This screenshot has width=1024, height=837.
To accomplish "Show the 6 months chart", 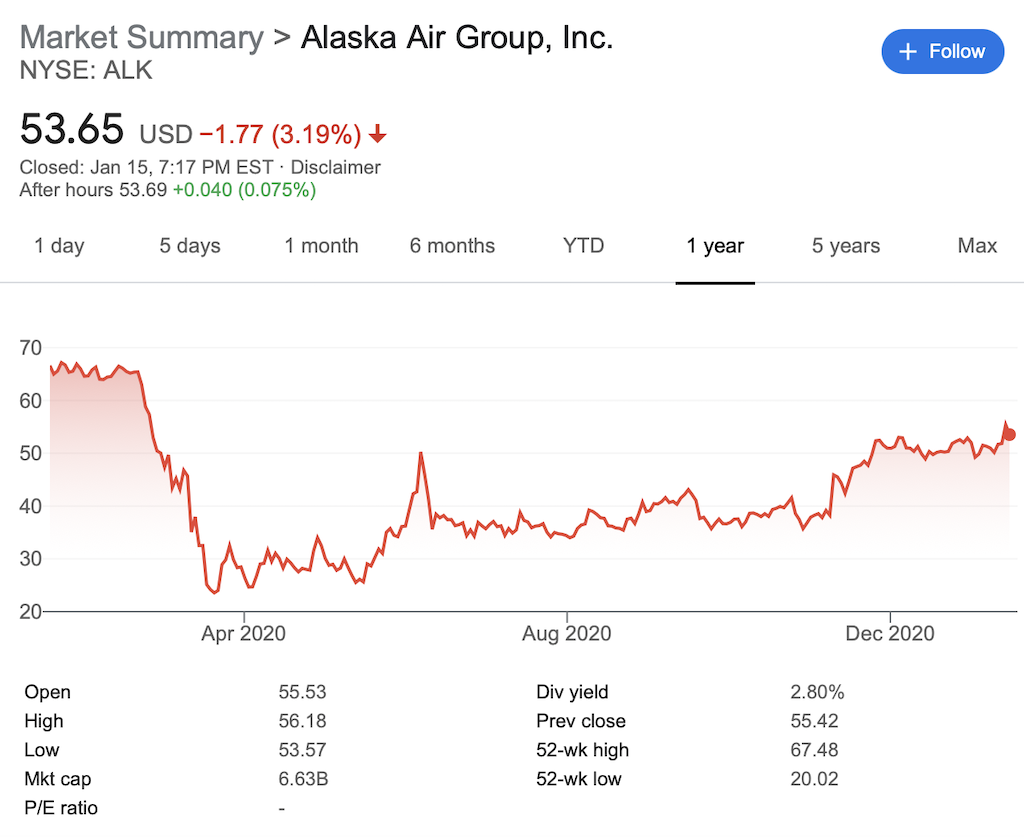I will [x=453, y=245].
